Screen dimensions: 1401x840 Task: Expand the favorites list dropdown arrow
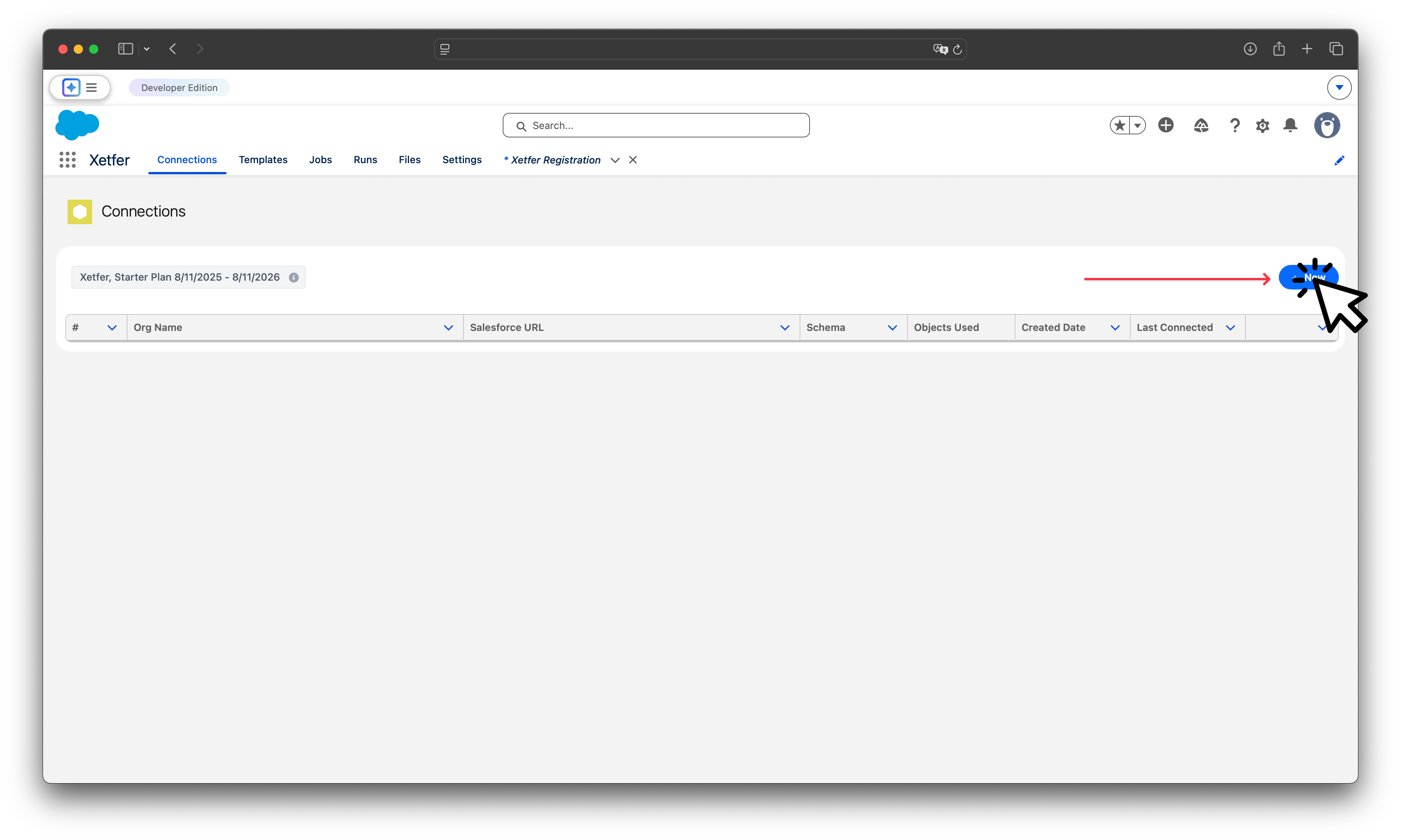point(1137,125)
